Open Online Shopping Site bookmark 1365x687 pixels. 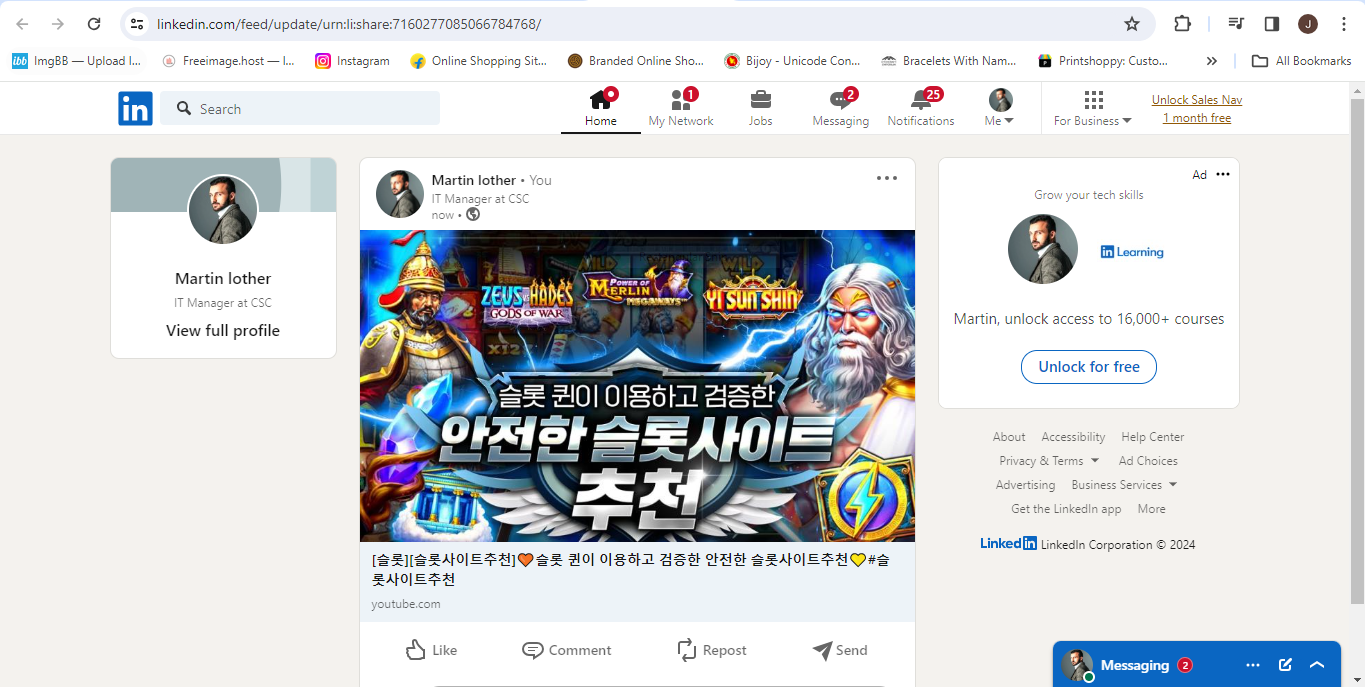(x=478, y=61)
